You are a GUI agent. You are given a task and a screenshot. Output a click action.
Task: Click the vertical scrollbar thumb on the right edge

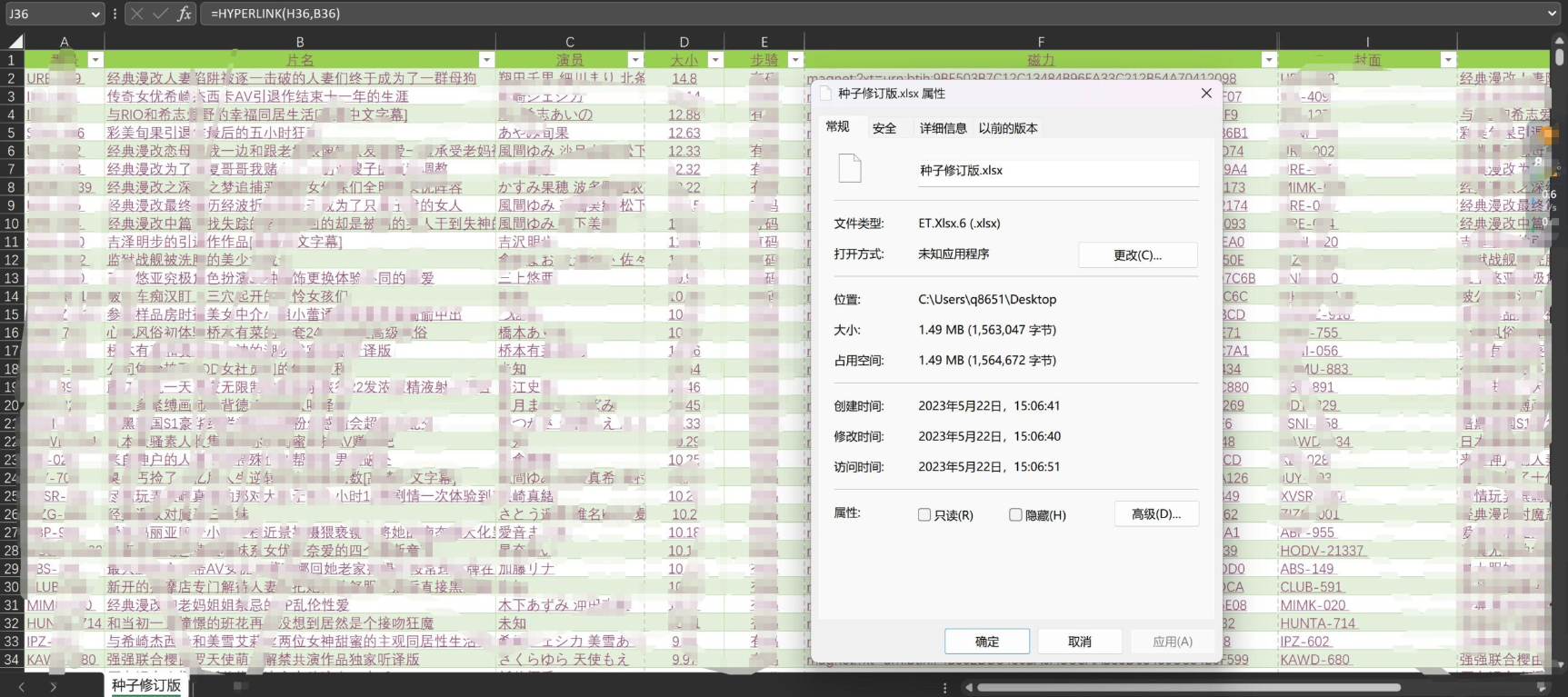tap(1559, 56)
